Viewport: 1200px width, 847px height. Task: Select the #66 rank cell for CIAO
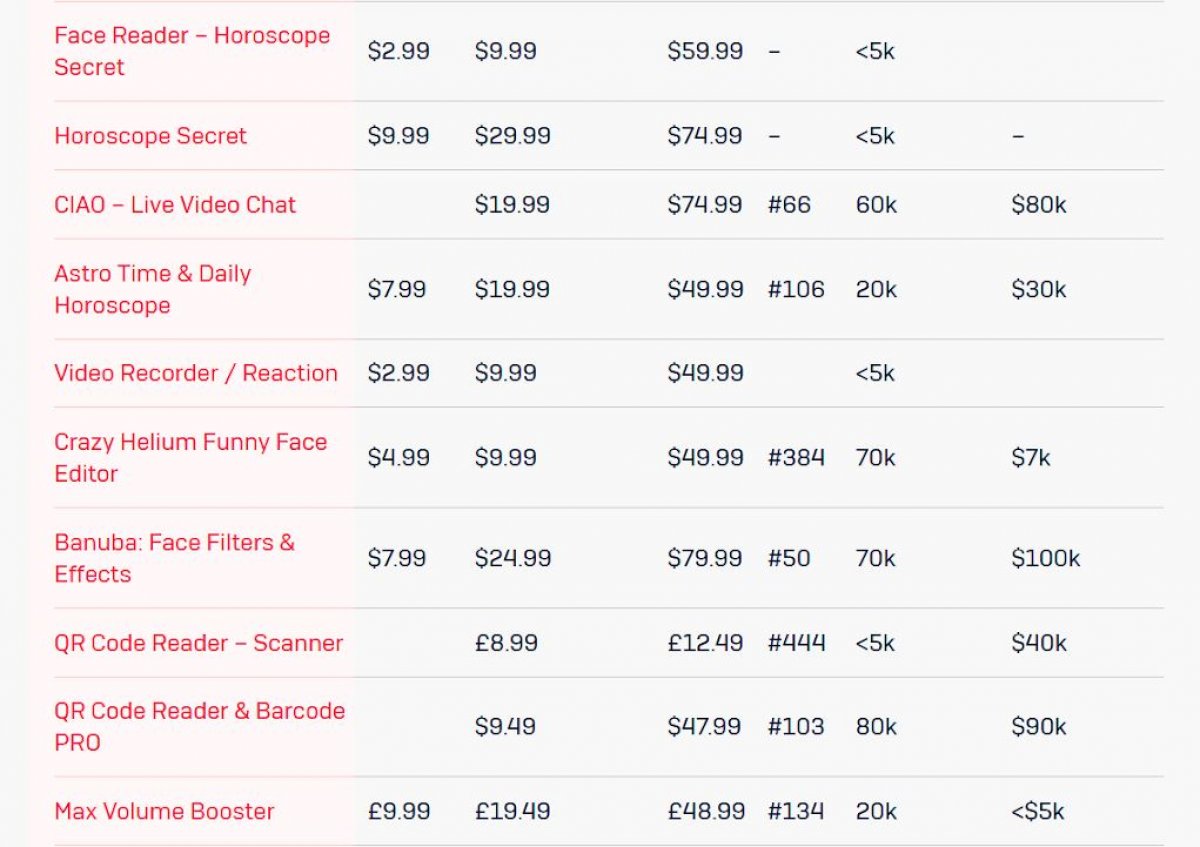(789, 205)
